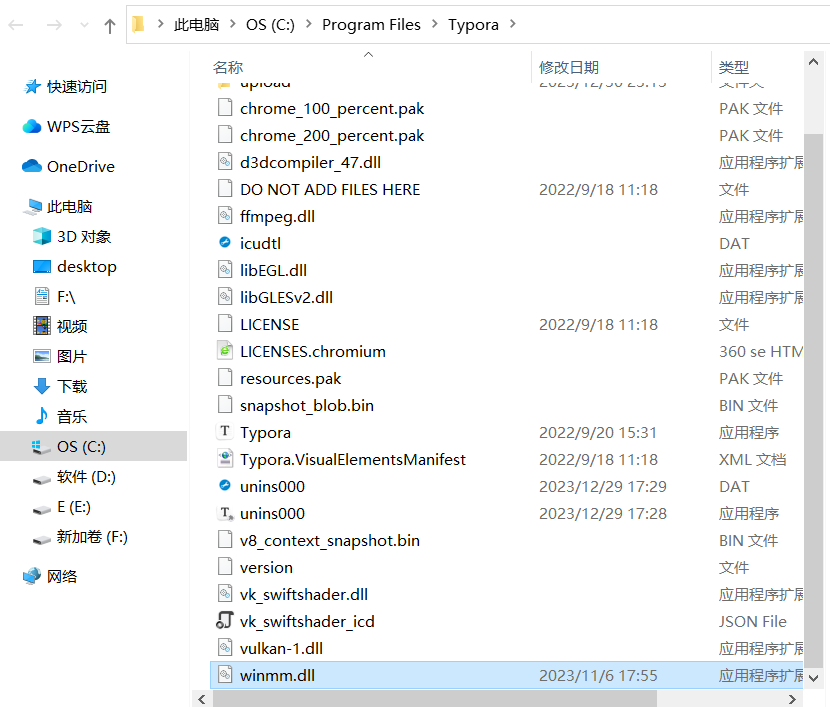Image resolution: width=830 pixels, height=707 pixels.
Task: Select winmm.dll file icon
Action: [x=225, y=675]
